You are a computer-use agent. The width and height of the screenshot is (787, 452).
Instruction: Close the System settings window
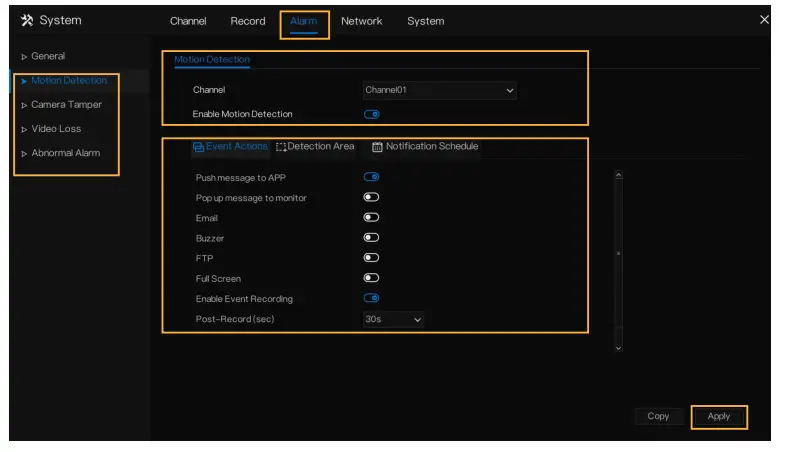coord(764,20)
